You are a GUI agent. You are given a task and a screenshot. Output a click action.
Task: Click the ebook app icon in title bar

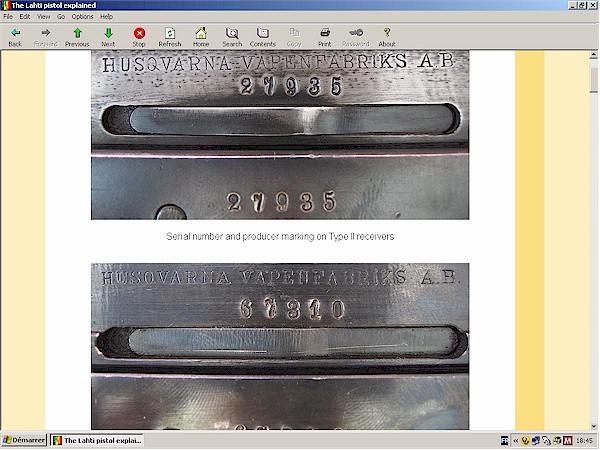(5, 5)
